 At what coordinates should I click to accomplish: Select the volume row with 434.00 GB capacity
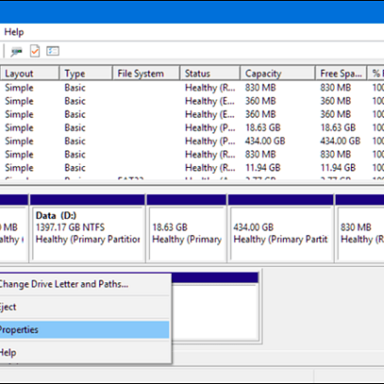(192, 141)
